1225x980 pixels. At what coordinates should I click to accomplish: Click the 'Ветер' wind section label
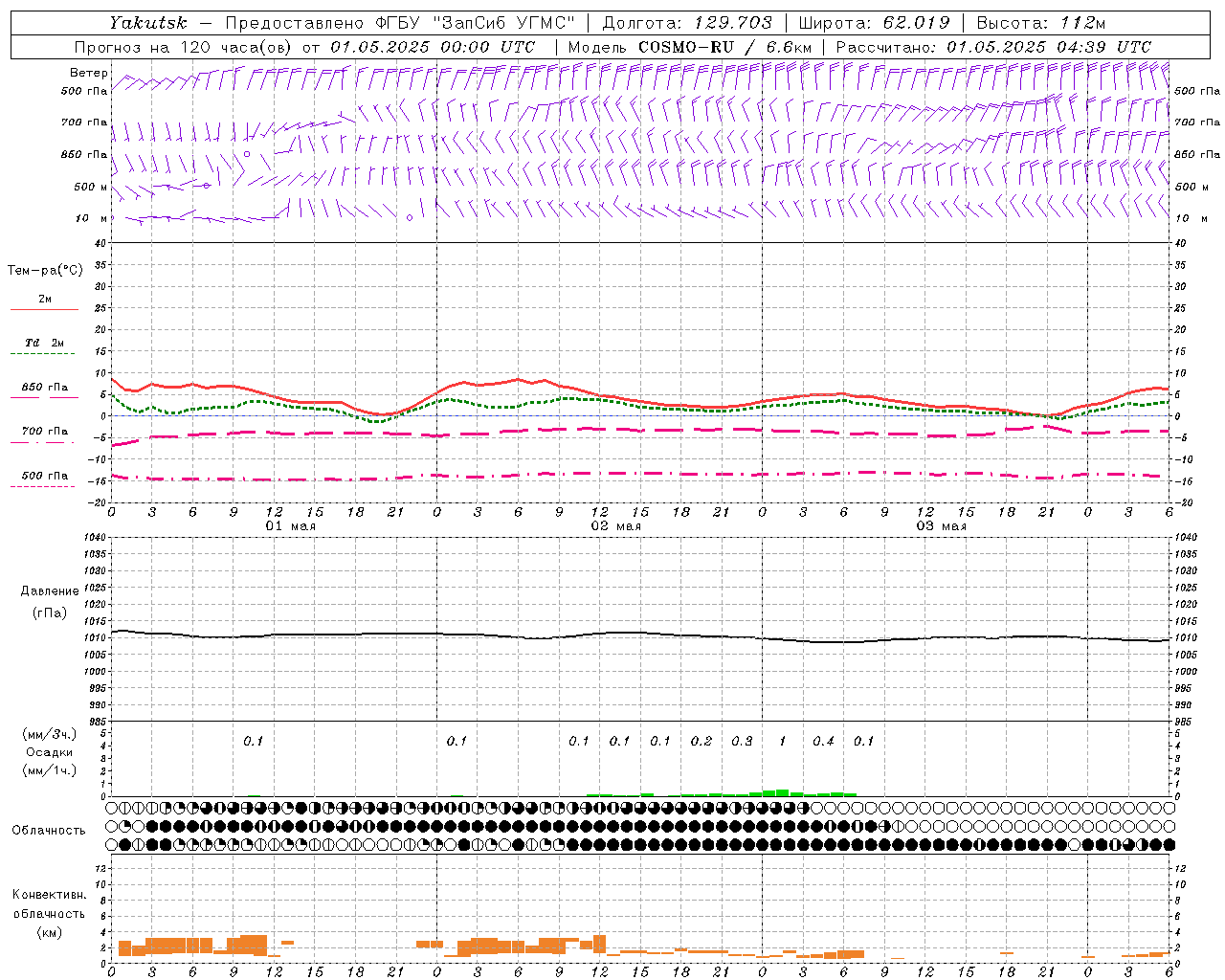click(x=88, y=73)
